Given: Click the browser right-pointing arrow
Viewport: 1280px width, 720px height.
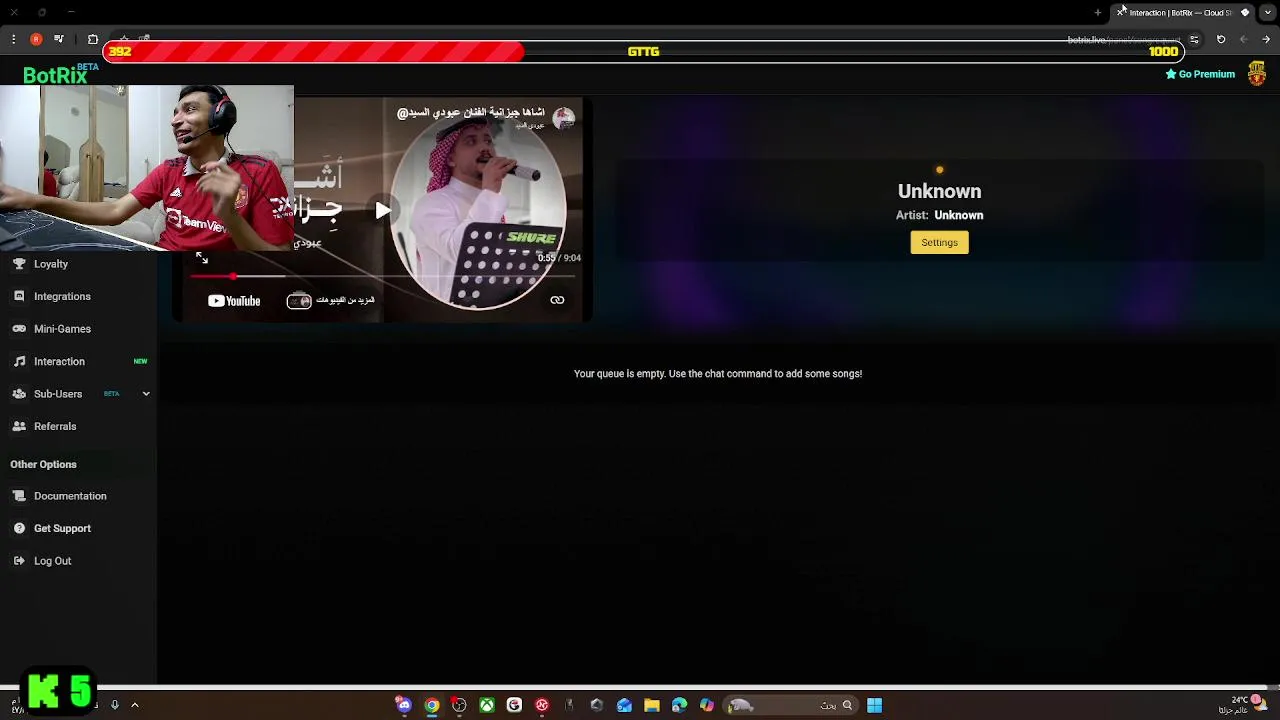Looking at the screenshot, I should tap(1266, 39).
